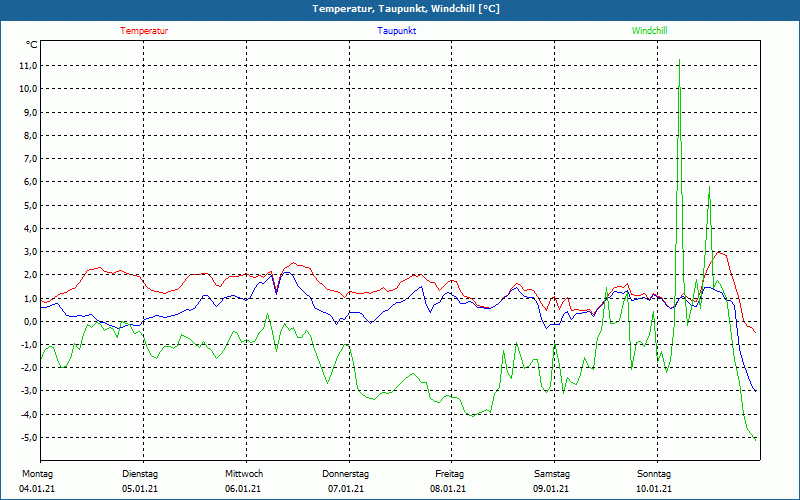Click the date '04.01.21'
Screen dimensions: 800x500
[37, 489]
